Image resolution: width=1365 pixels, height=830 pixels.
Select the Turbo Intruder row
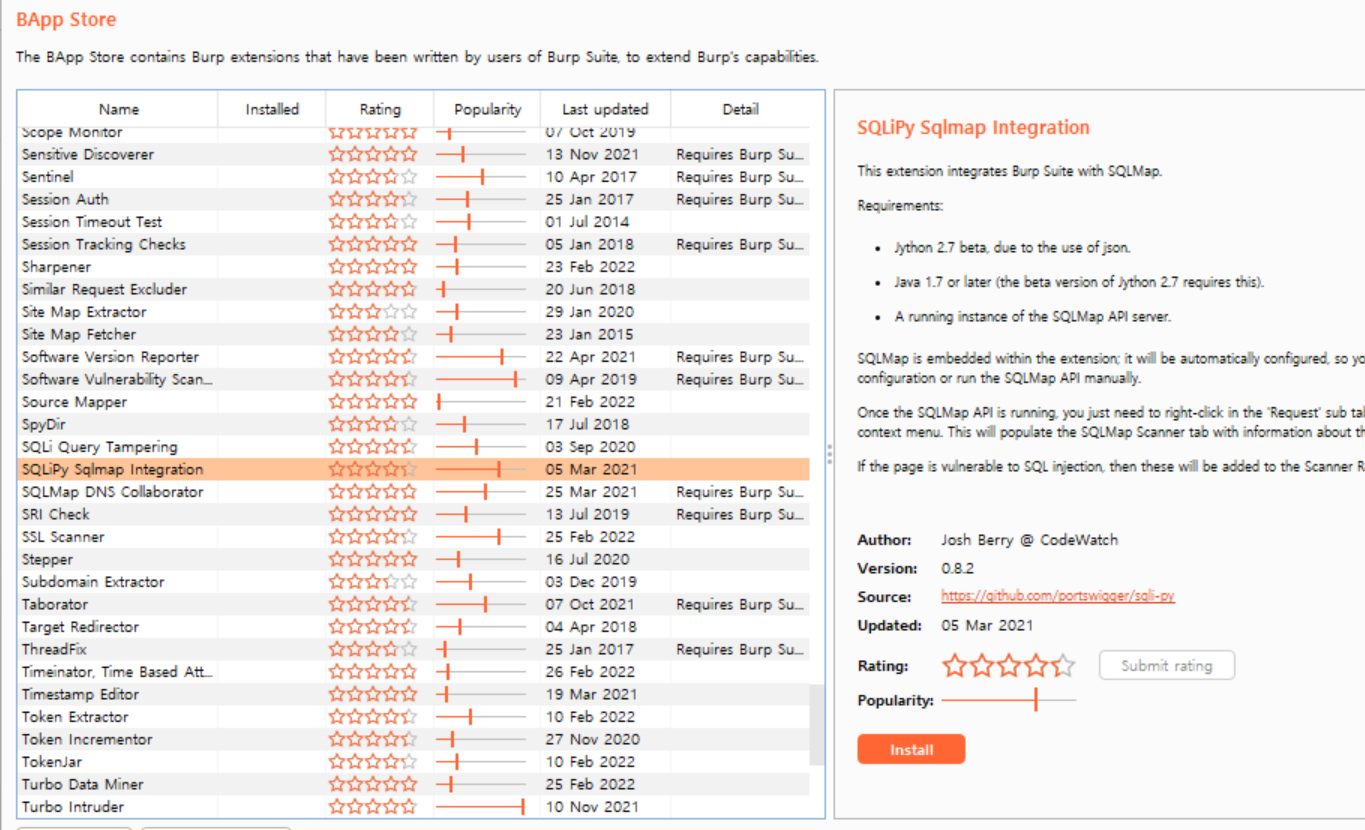click(414, 806)
